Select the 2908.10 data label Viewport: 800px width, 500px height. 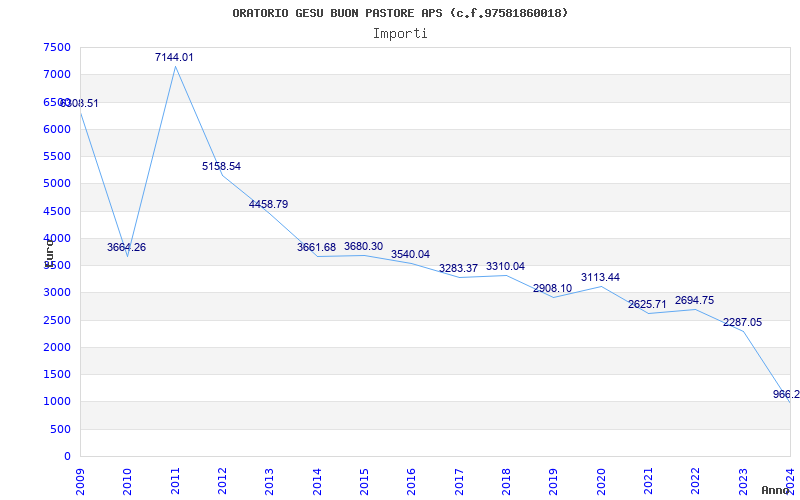(x=553, y=289)
